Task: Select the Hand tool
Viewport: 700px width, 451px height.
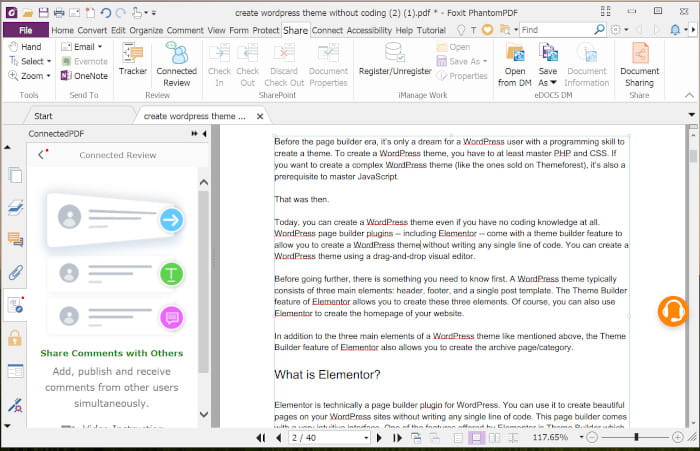Action: click(x=25, y=46)
